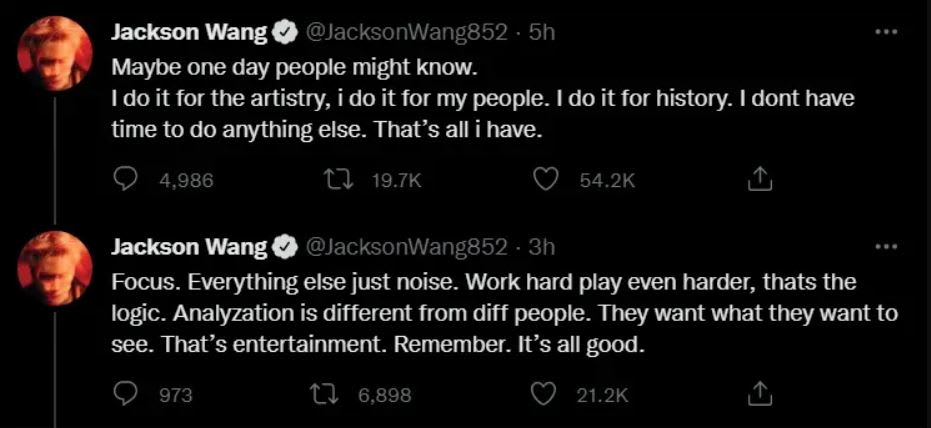Open the 5h timestamp of first tweet

coord(541,33)
